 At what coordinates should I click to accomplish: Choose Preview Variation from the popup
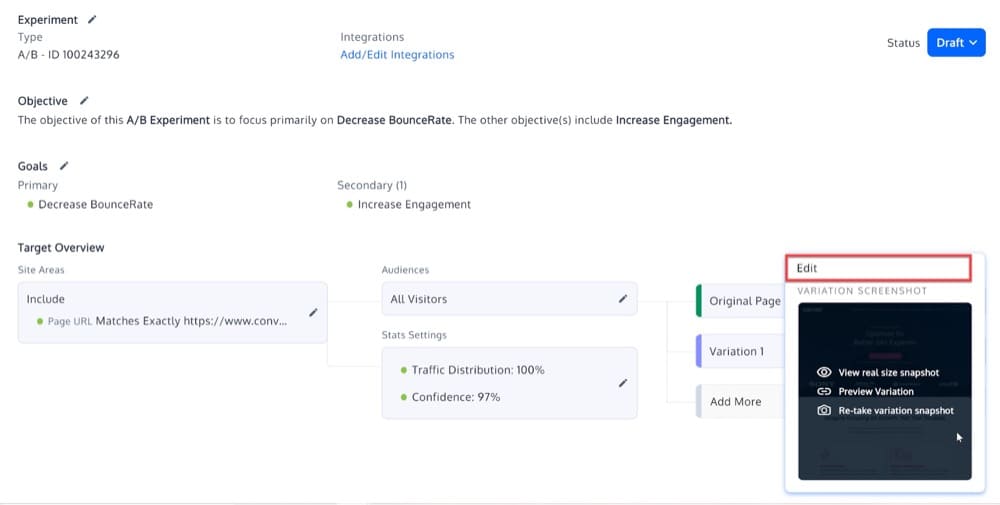coord(876,391)
